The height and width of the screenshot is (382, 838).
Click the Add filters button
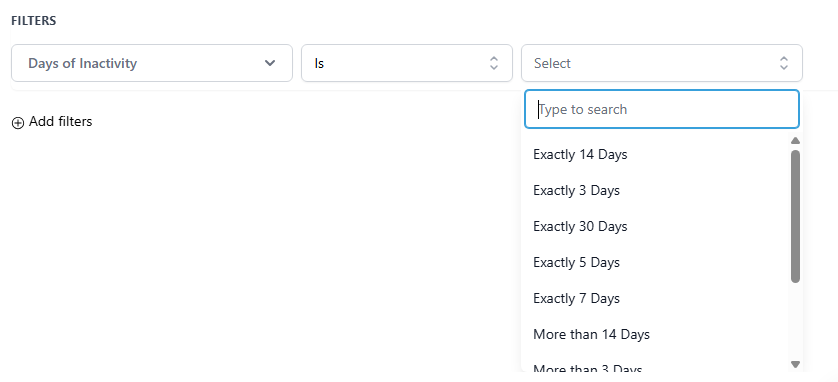point(52,122)
